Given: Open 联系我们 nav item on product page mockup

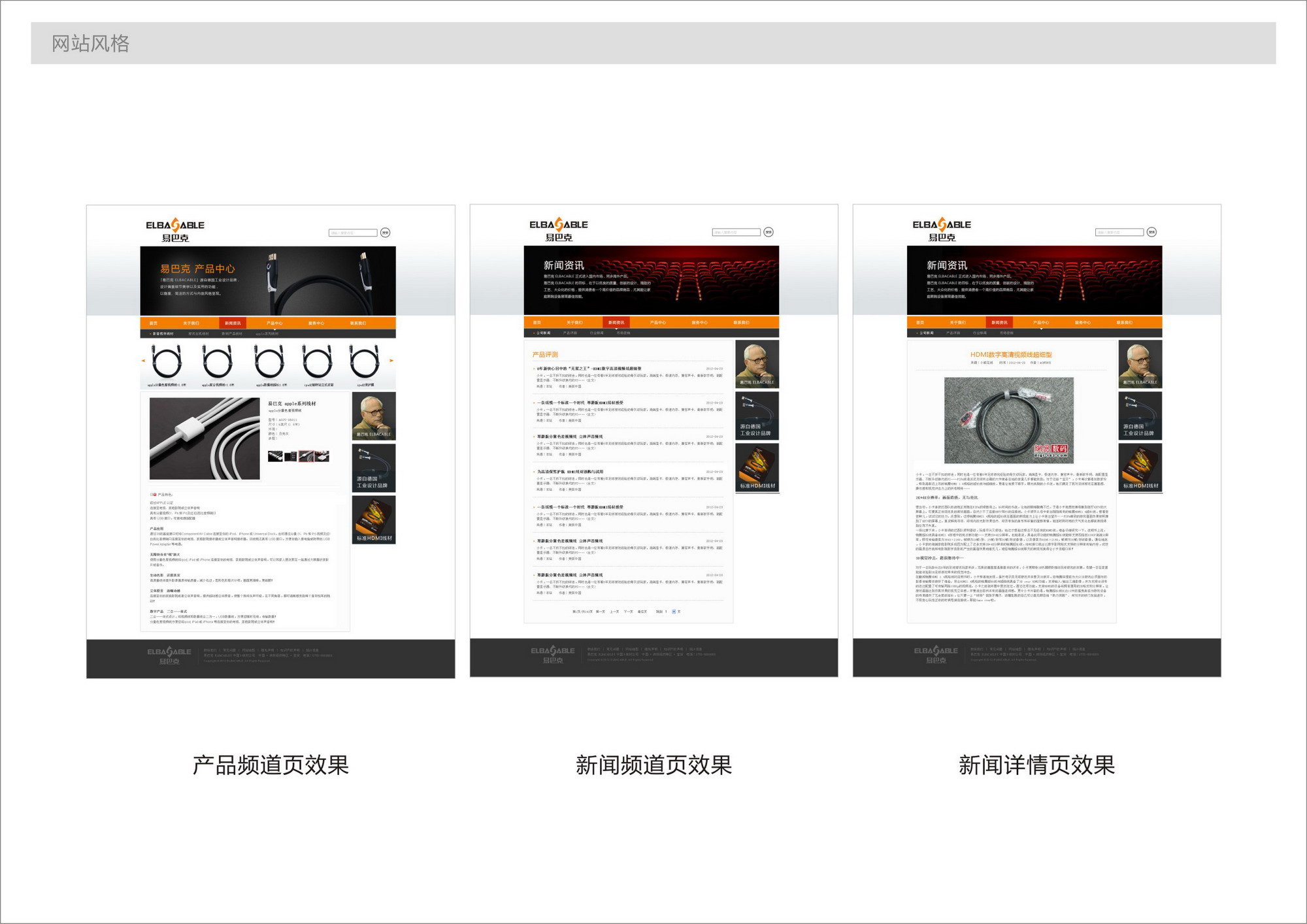Looking at the screenshot, I should tap(358, 323).
